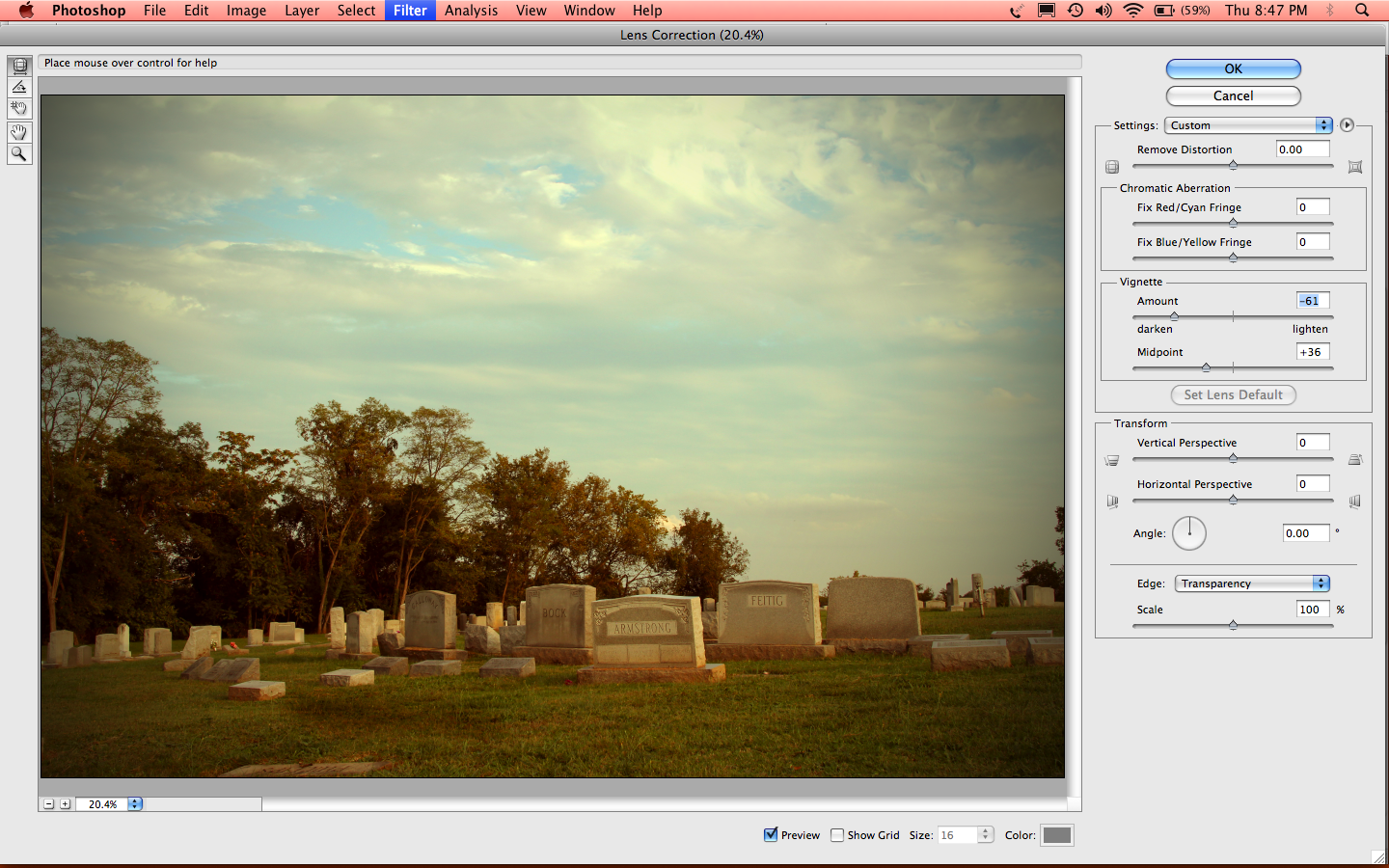1389x868 pixels.
Task: Click the grid Size stepper
Action: (x=985, y=835)
